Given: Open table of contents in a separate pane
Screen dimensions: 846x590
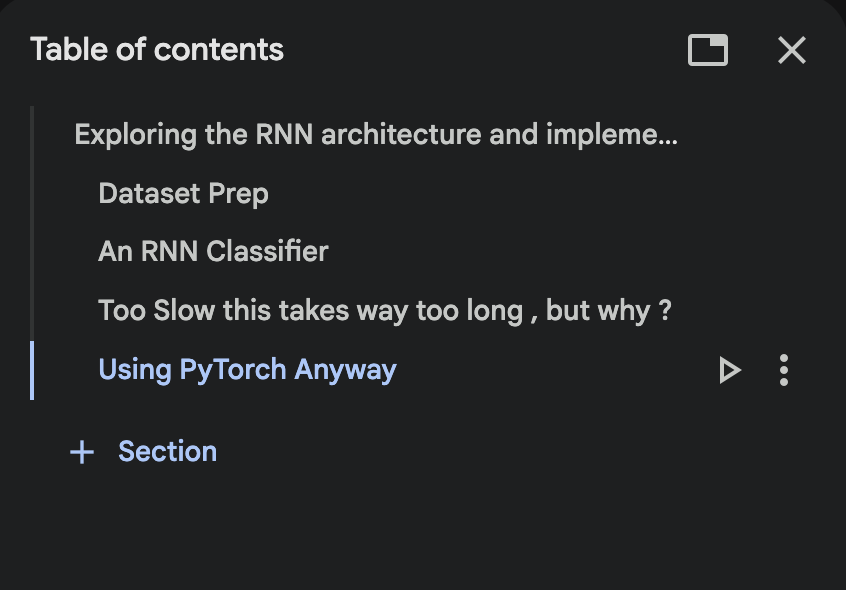Looking at the screenshot, I should (x=708, y=50).
